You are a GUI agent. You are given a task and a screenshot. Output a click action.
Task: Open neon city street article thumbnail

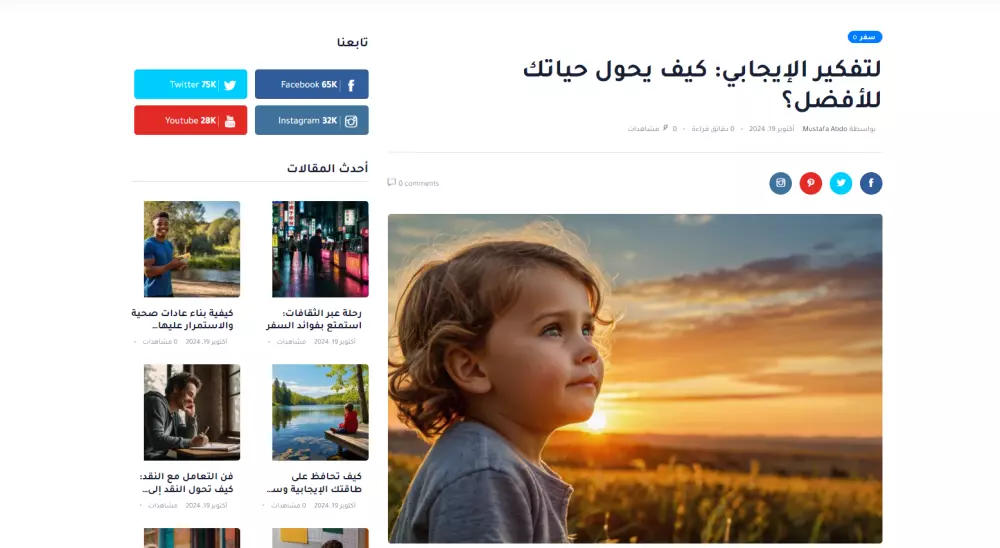(320, 249)
